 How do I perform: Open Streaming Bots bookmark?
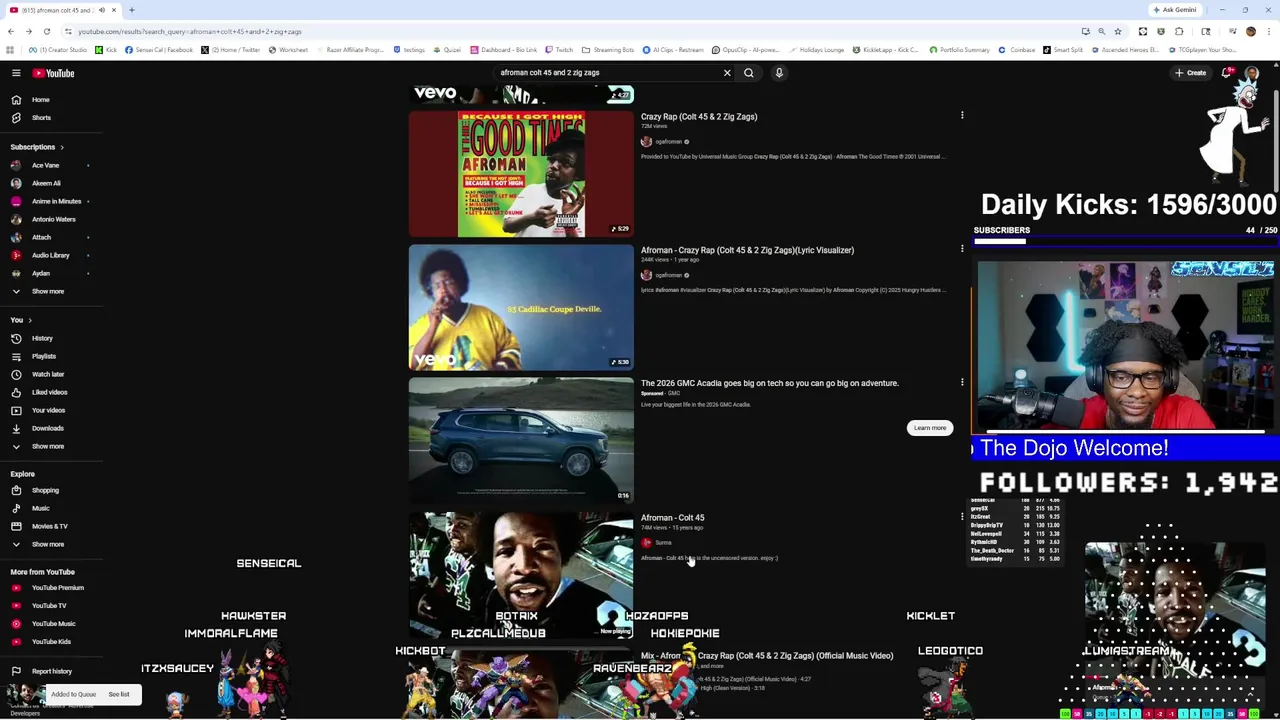click(608, 50)
